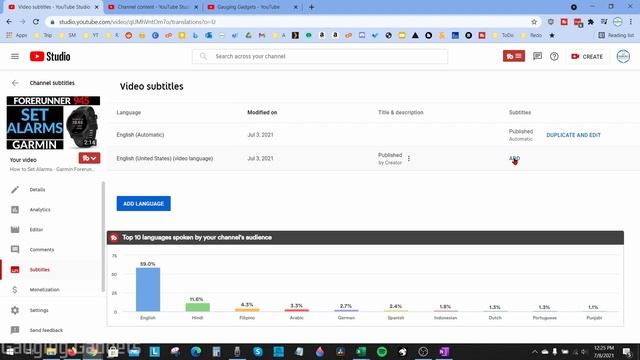
Task: Open the Chrome extensions puzzle icon
Action: 591,22
